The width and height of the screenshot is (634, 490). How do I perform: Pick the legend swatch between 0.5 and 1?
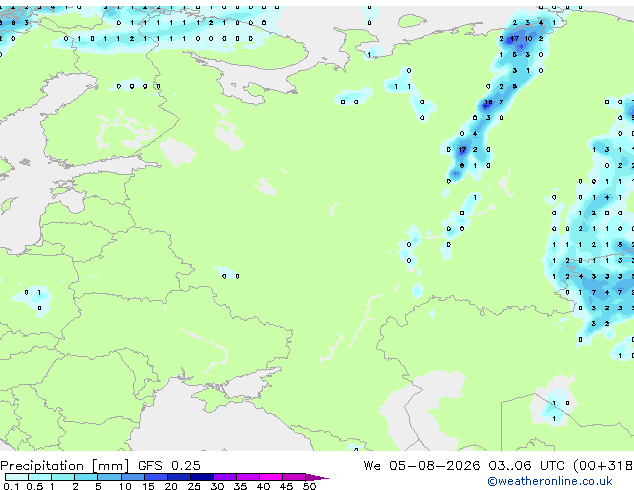point(40,477)
